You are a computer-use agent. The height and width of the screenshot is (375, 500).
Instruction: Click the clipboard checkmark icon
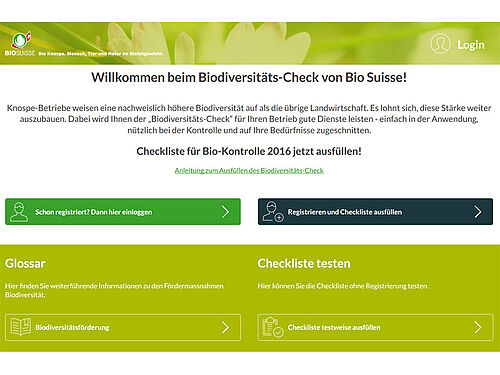click(273, 327)
